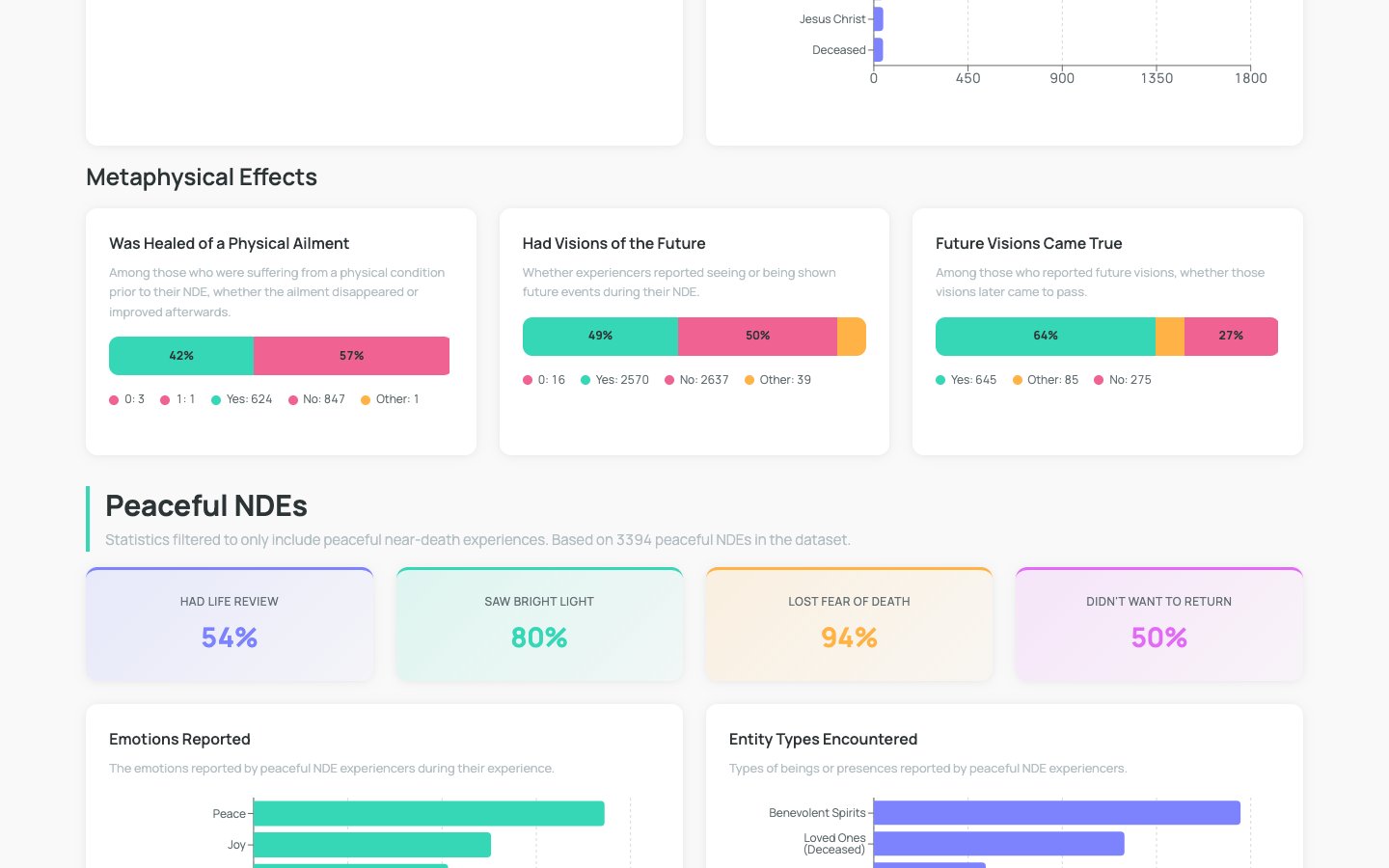Select the '0: 3' legend entry

click(x=126, y=399)
